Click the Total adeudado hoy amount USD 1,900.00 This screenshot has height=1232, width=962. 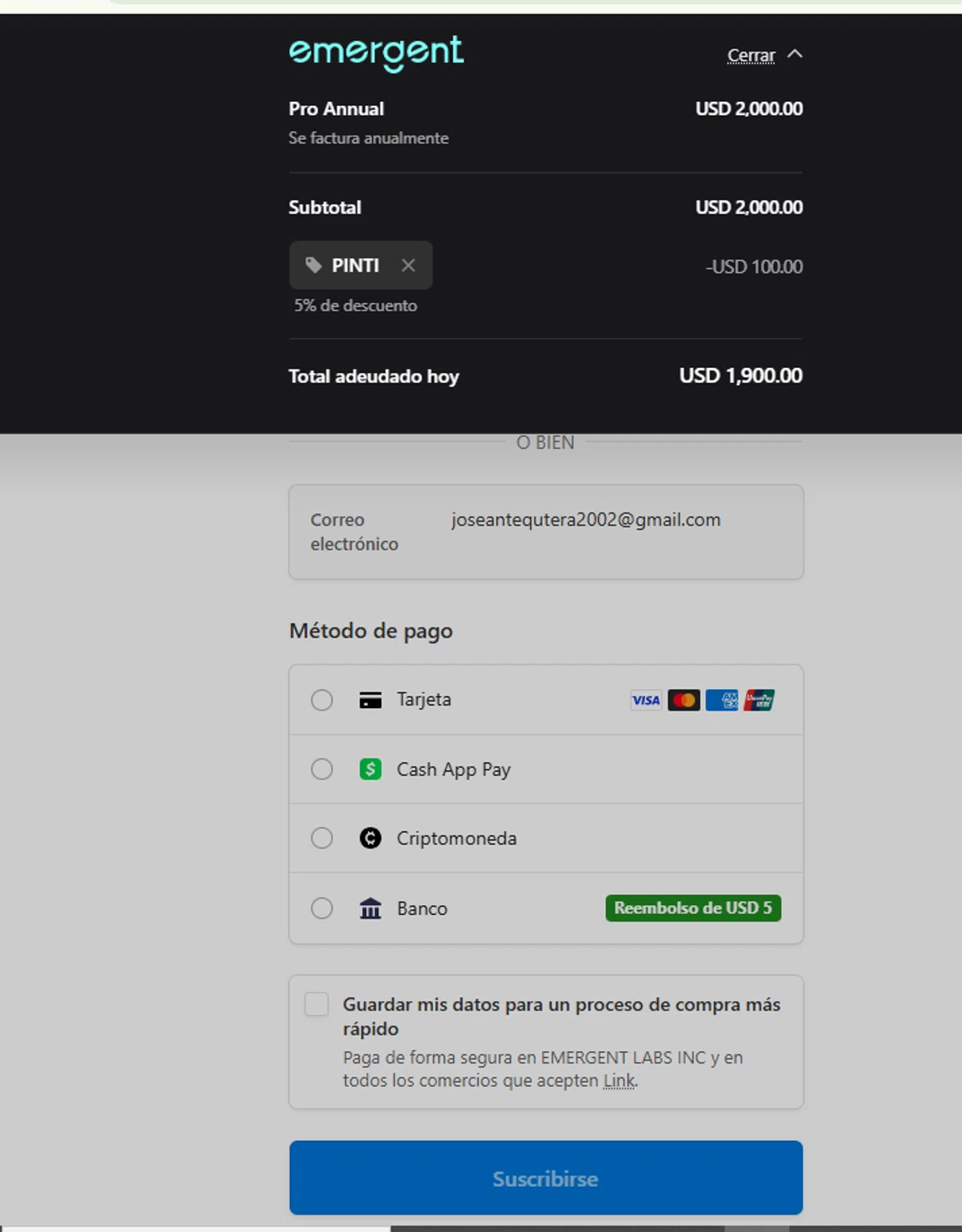click(741, 375)
